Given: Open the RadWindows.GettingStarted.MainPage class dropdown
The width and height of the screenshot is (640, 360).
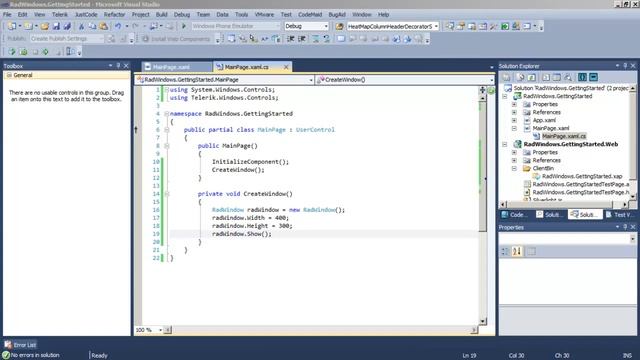Looking at the screenshot, I should (311, 80).
